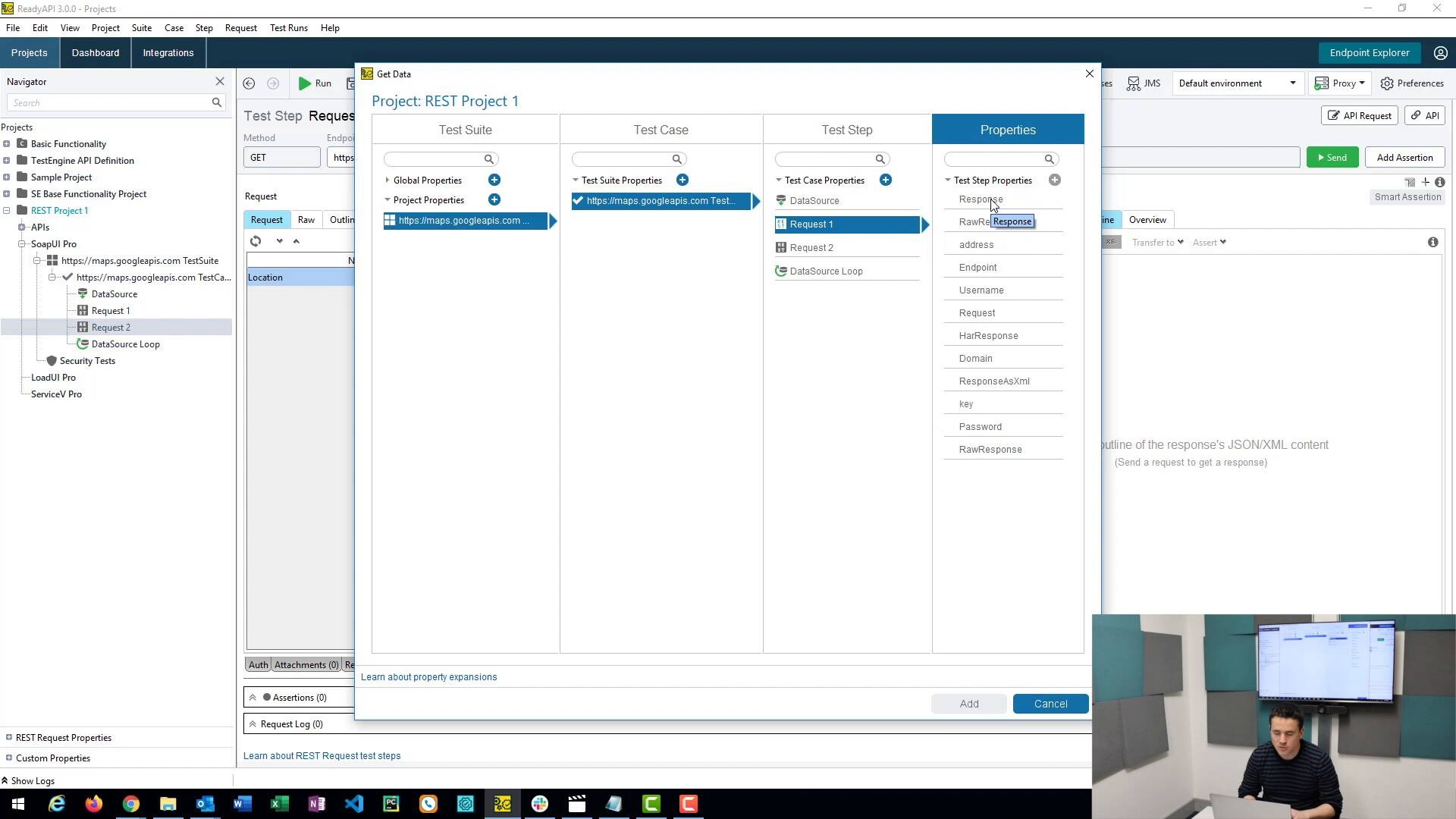Open the Learn about property expansions link
The width and height of the screenshot is (1456, 819).
(x=429, y=676)
